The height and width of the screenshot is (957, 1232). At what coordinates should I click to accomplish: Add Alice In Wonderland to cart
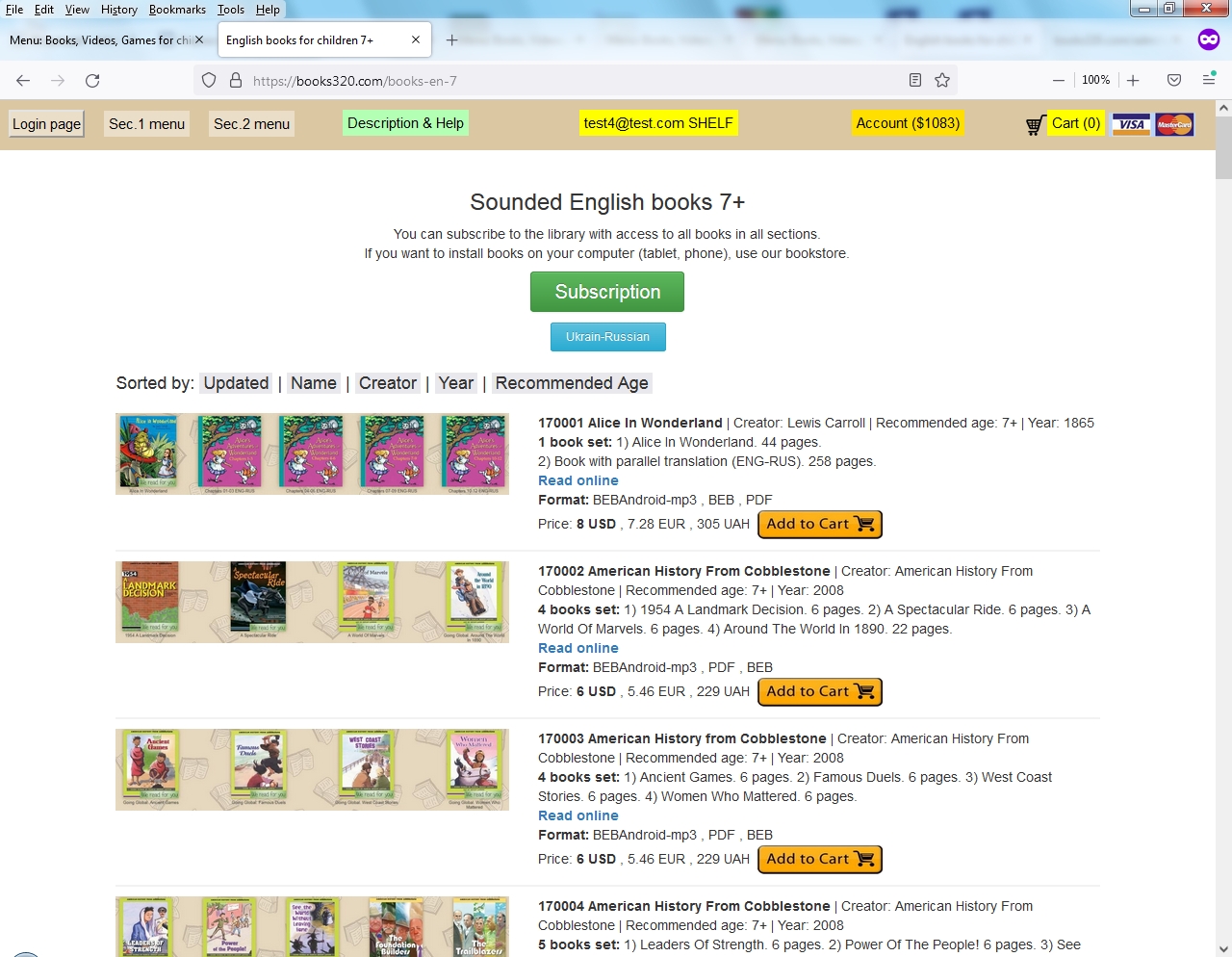[x=820, y=525]
